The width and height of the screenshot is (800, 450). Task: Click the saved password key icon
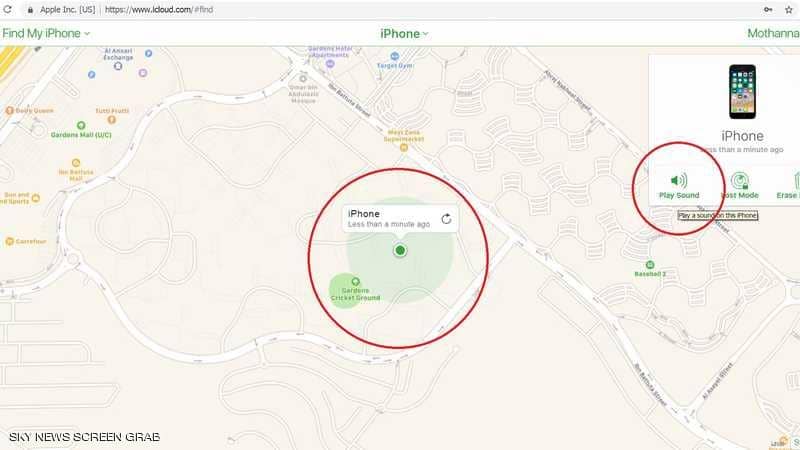(x=768, y=9)
